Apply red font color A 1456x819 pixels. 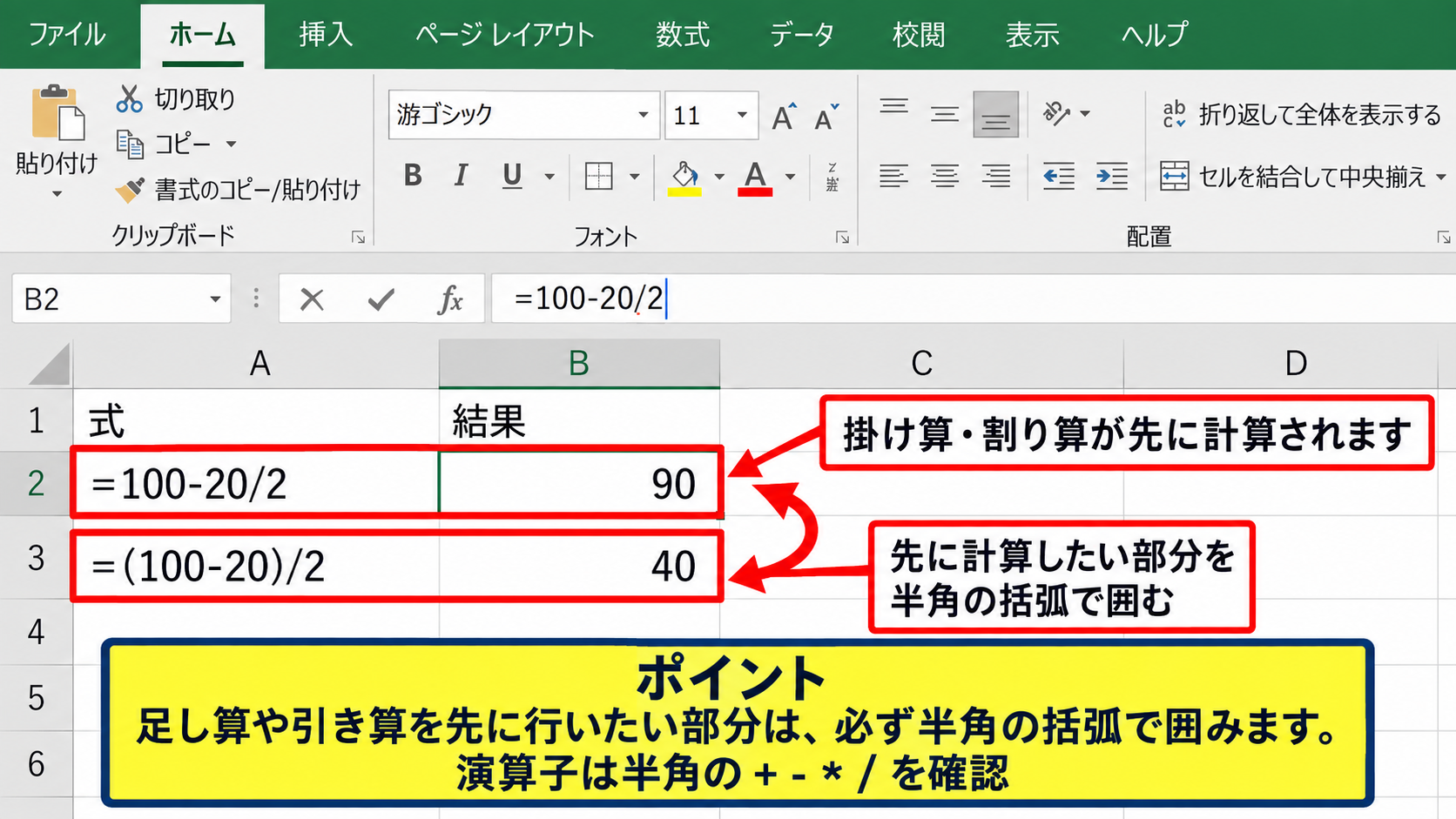click(755, 178)
